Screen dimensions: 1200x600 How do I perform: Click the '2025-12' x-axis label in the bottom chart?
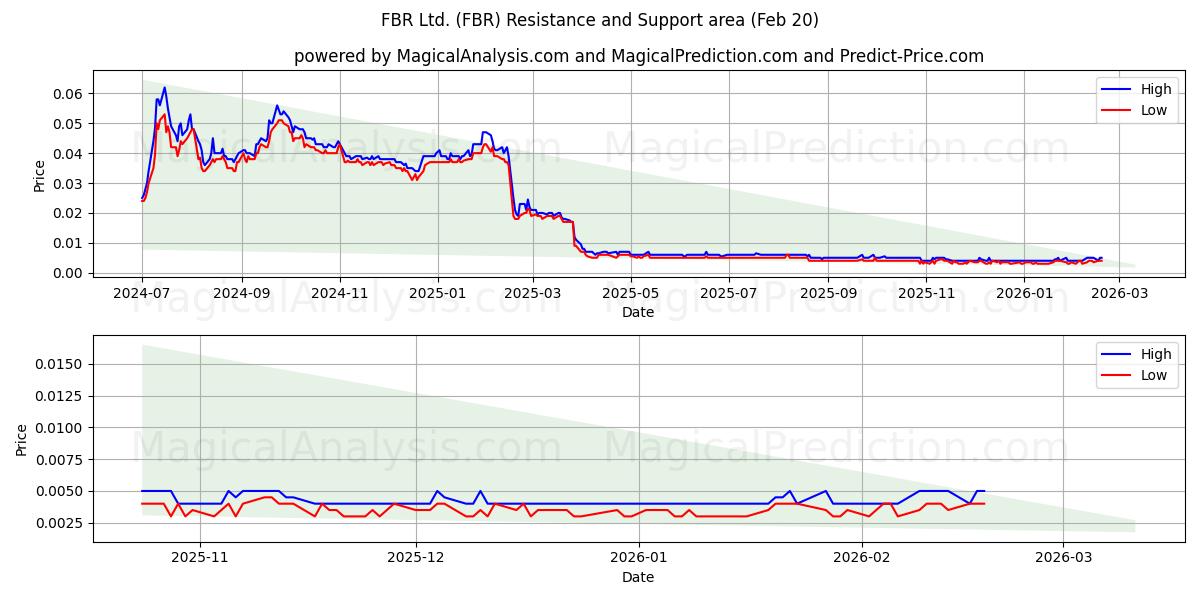point(416,558)
